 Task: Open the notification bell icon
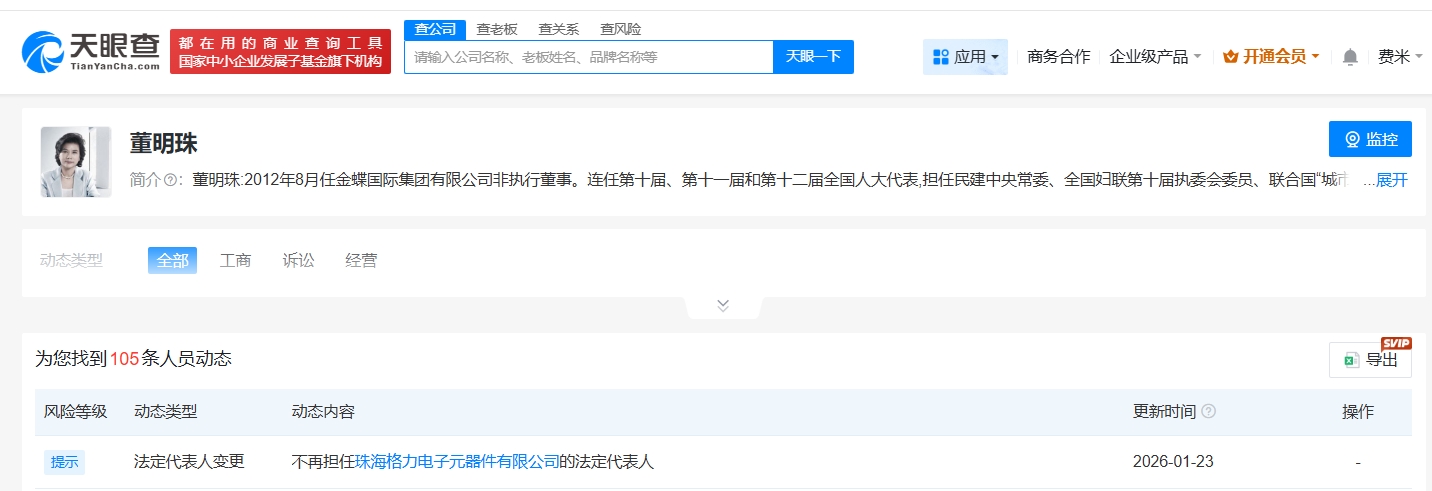[x=1350, y=57]
